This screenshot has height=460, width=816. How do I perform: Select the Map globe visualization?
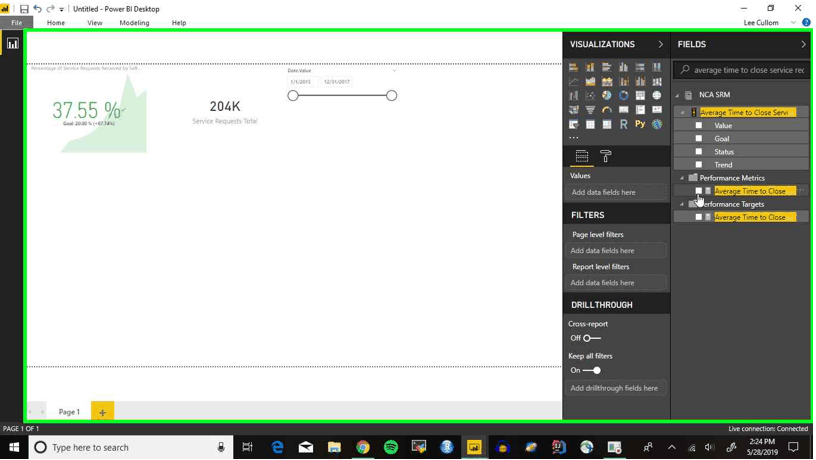point(657,96)
